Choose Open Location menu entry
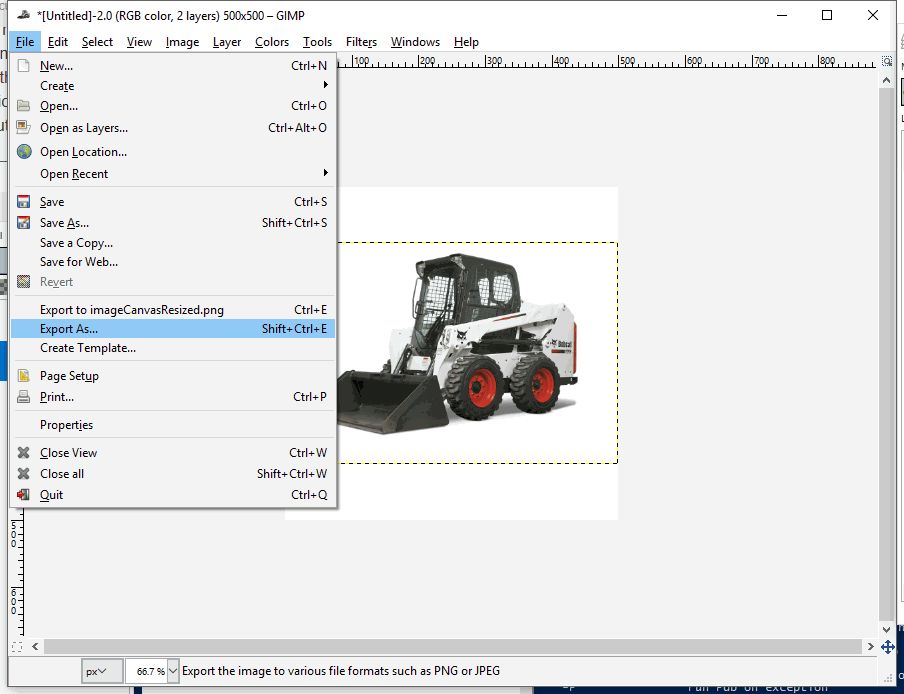Viewport: 904px width, 694px height. (x=172, y=152)
